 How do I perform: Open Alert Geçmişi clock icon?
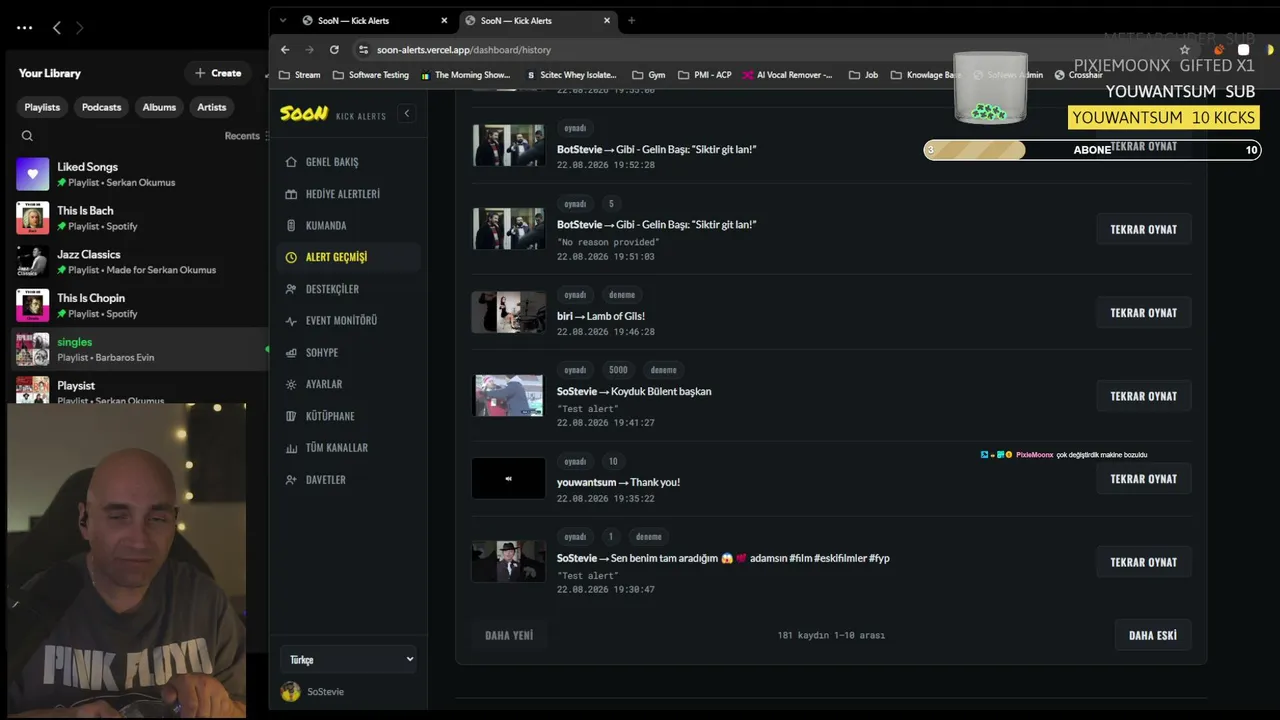291,257
